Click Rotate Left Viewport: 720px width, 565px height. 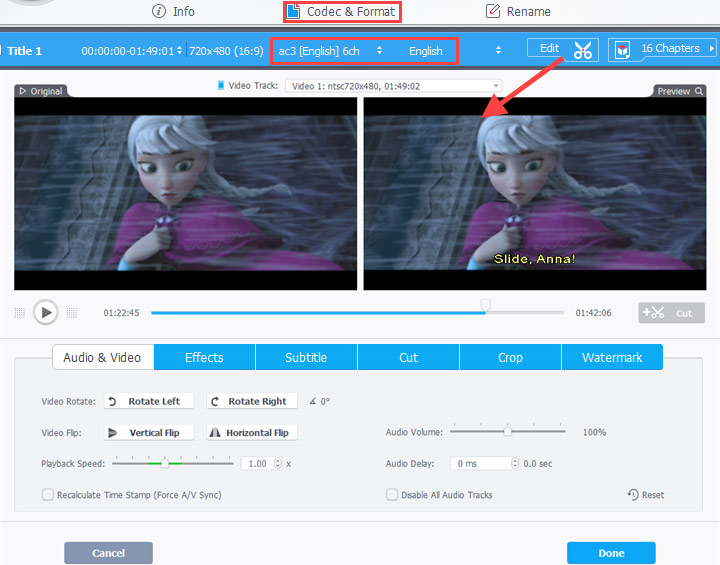(x=149, y=401)
